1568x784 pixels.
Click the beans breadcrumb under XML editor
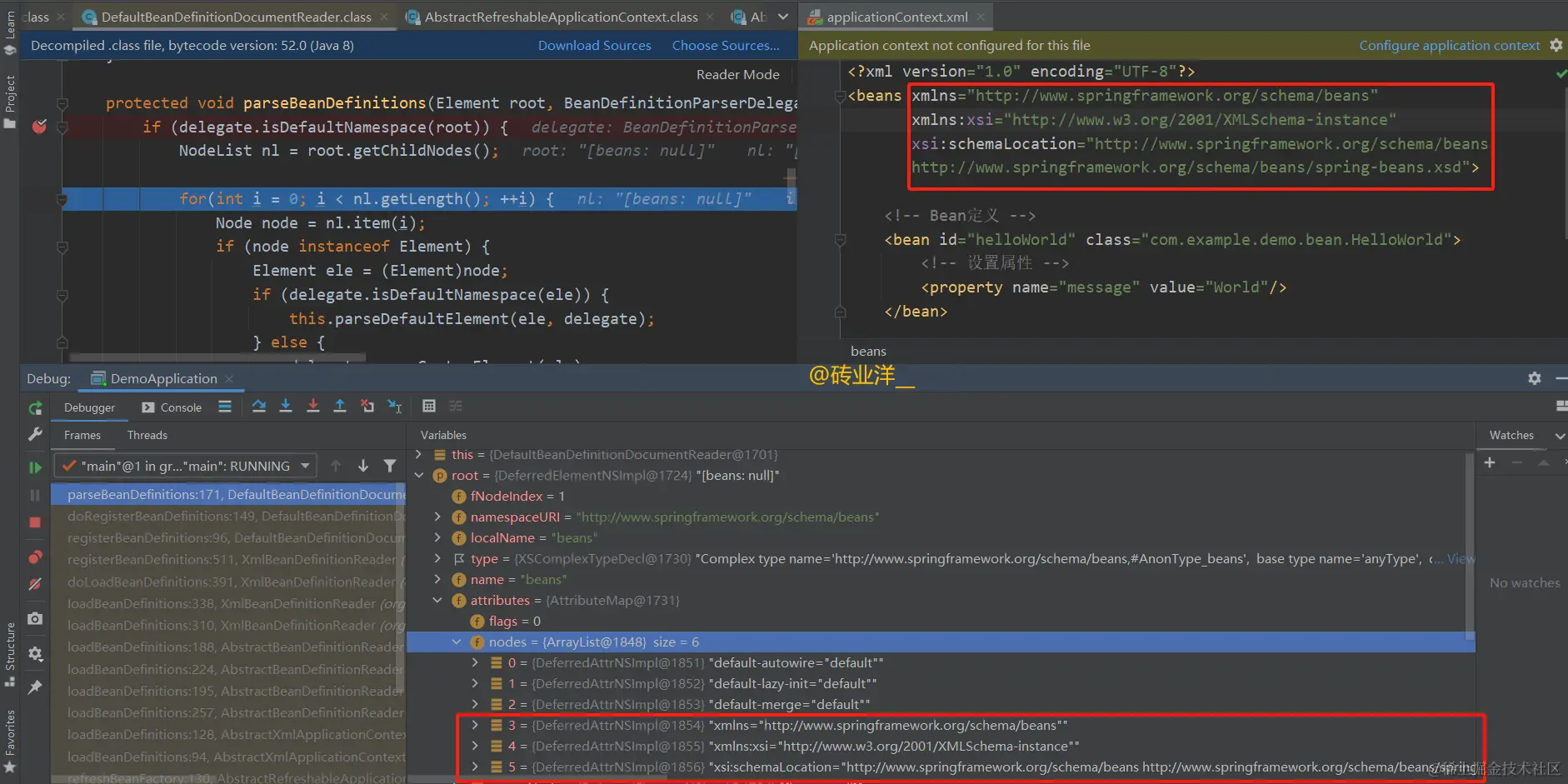[x=868, y=351]
